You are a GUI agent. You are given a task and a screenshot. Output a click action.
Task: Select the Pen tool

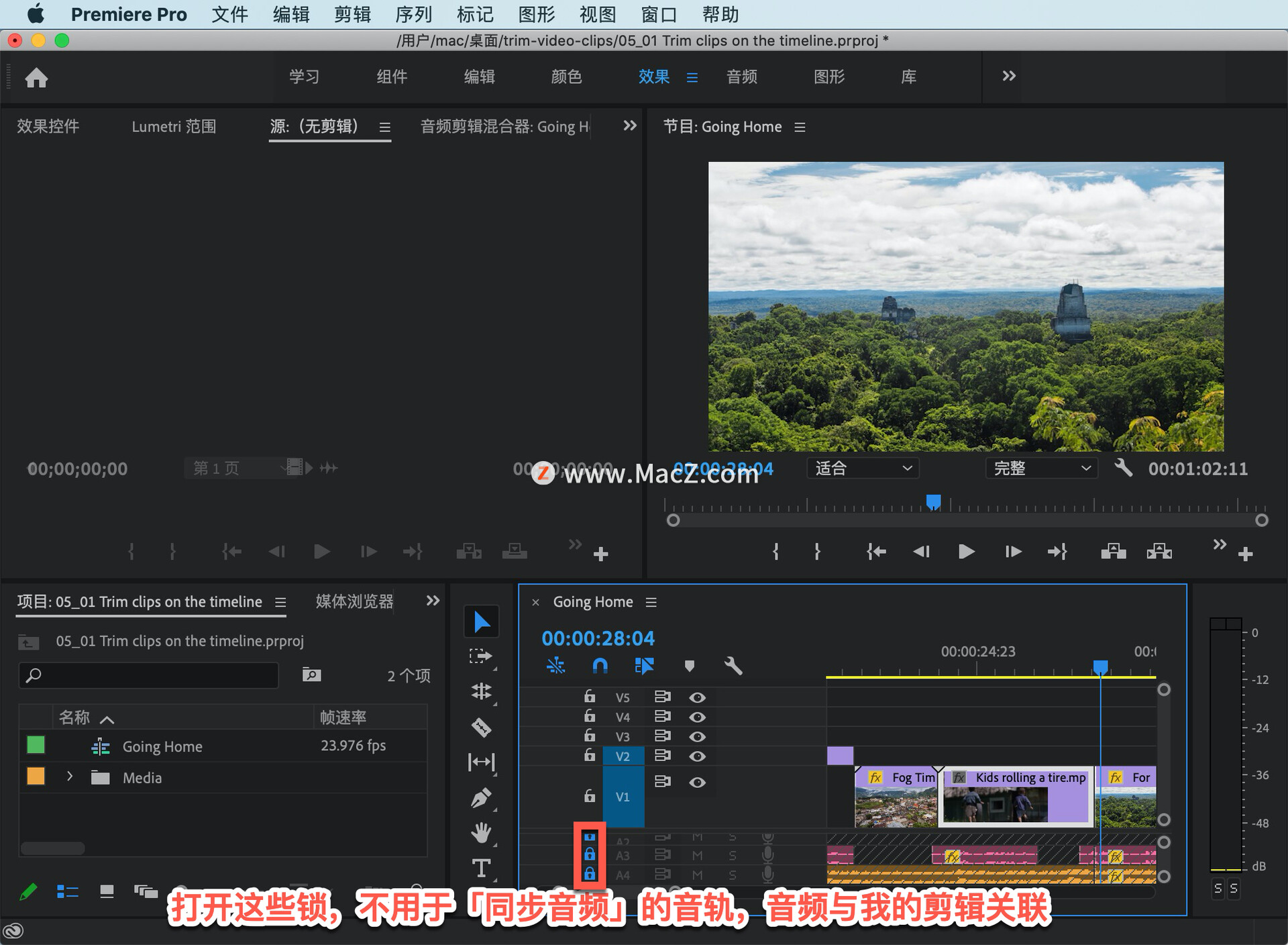481,798
